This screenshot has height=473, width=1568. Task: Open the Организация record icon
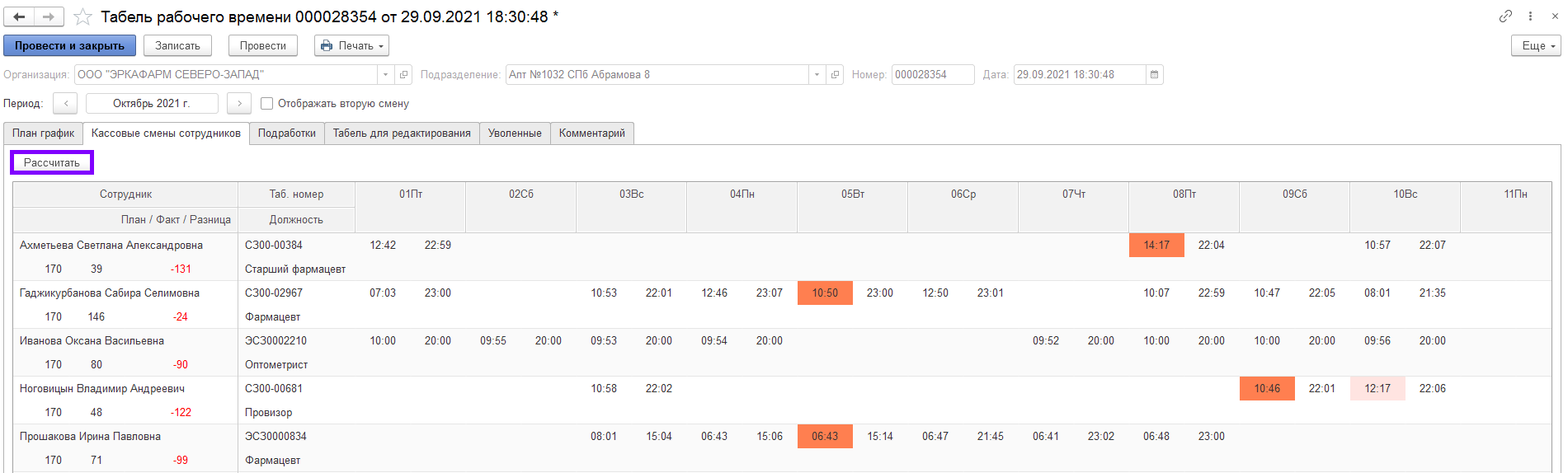tap(403, 75)
